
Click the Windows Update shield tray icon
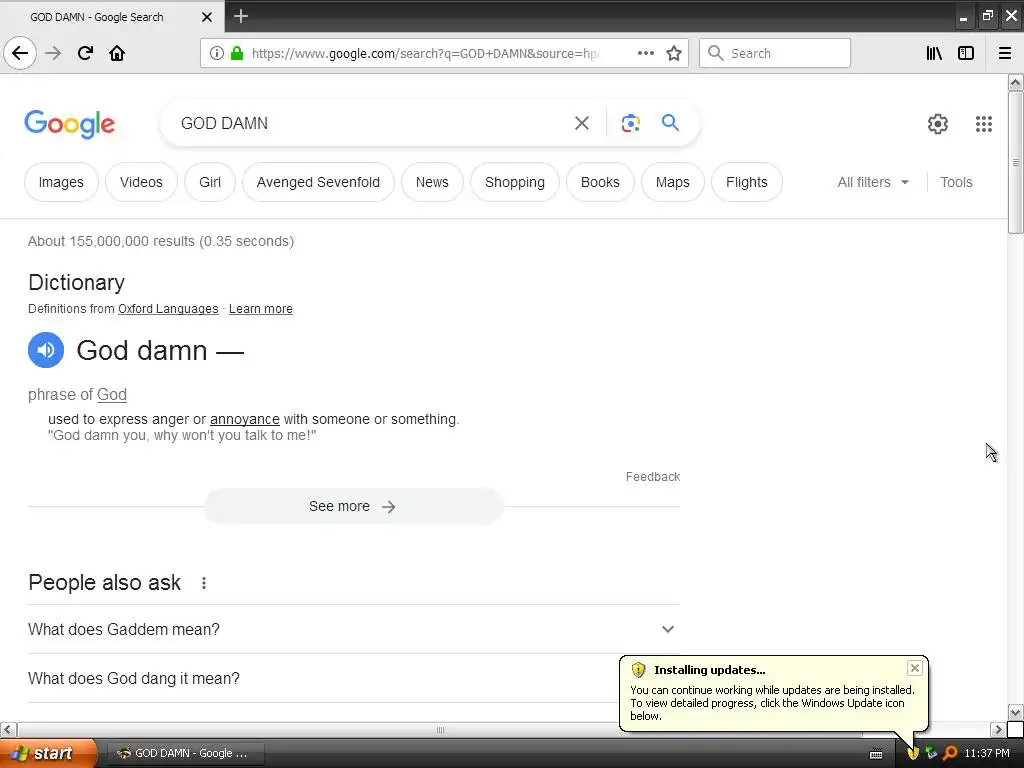pos(913,753)
